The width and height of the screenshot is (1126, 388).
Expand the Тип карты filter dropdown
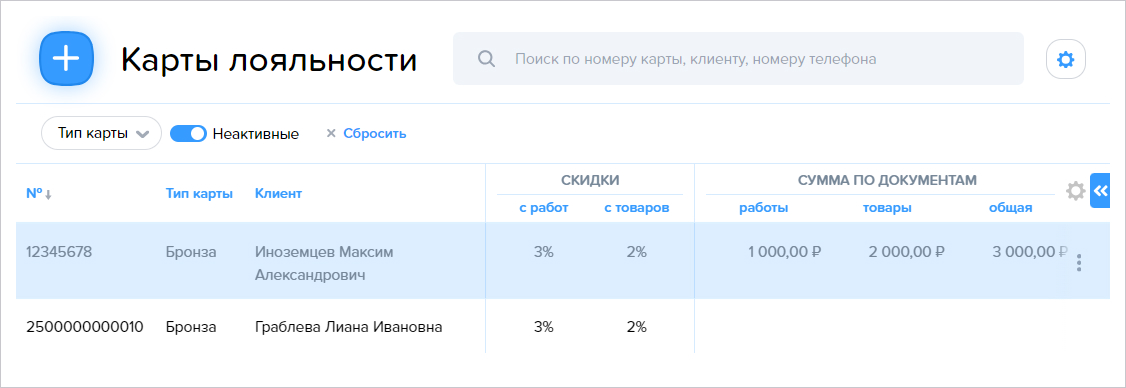(x=101, y=134)
